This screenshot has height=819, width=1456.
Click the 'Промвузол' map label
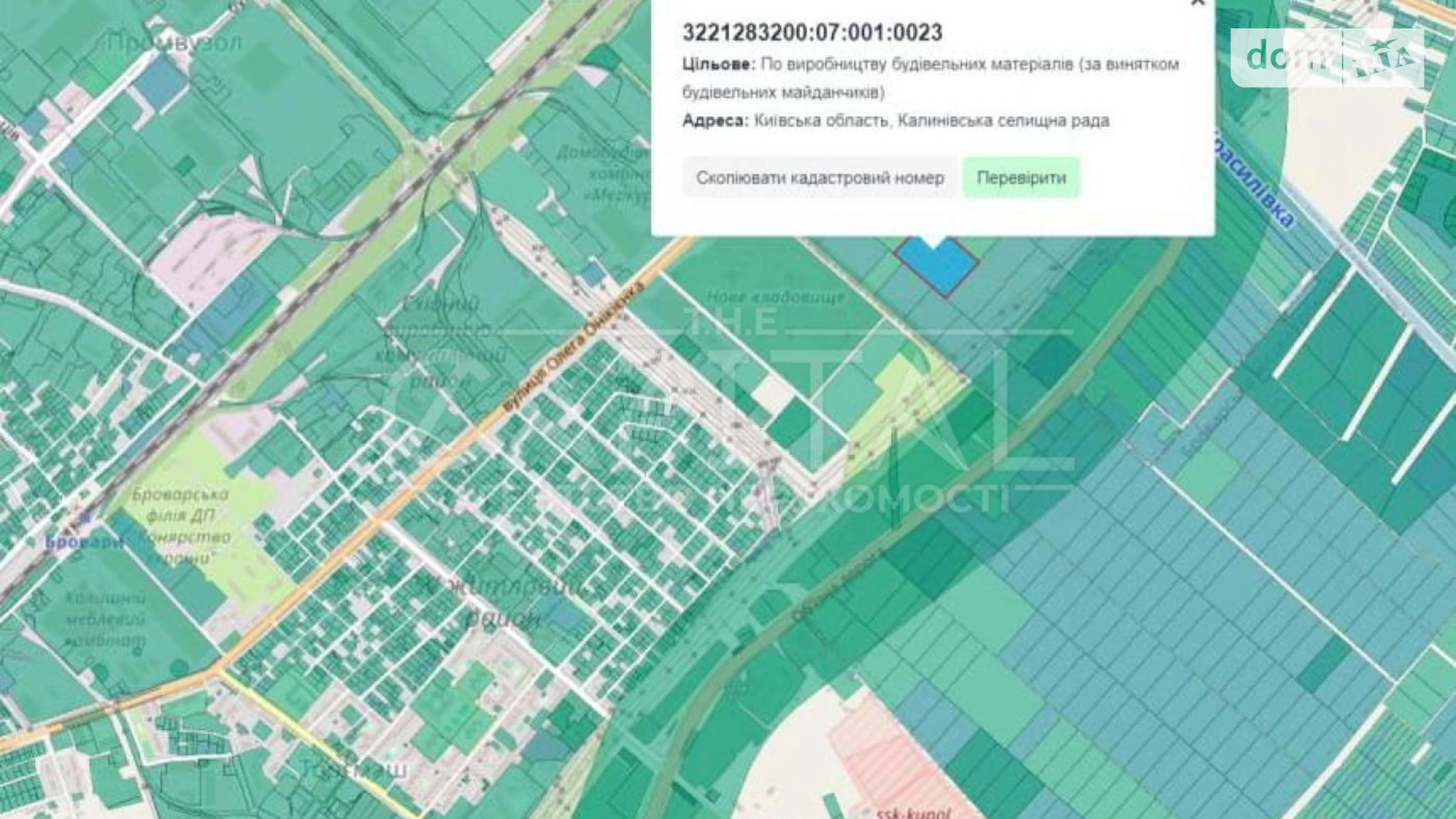pyautogui.click(x=174, y=42)
